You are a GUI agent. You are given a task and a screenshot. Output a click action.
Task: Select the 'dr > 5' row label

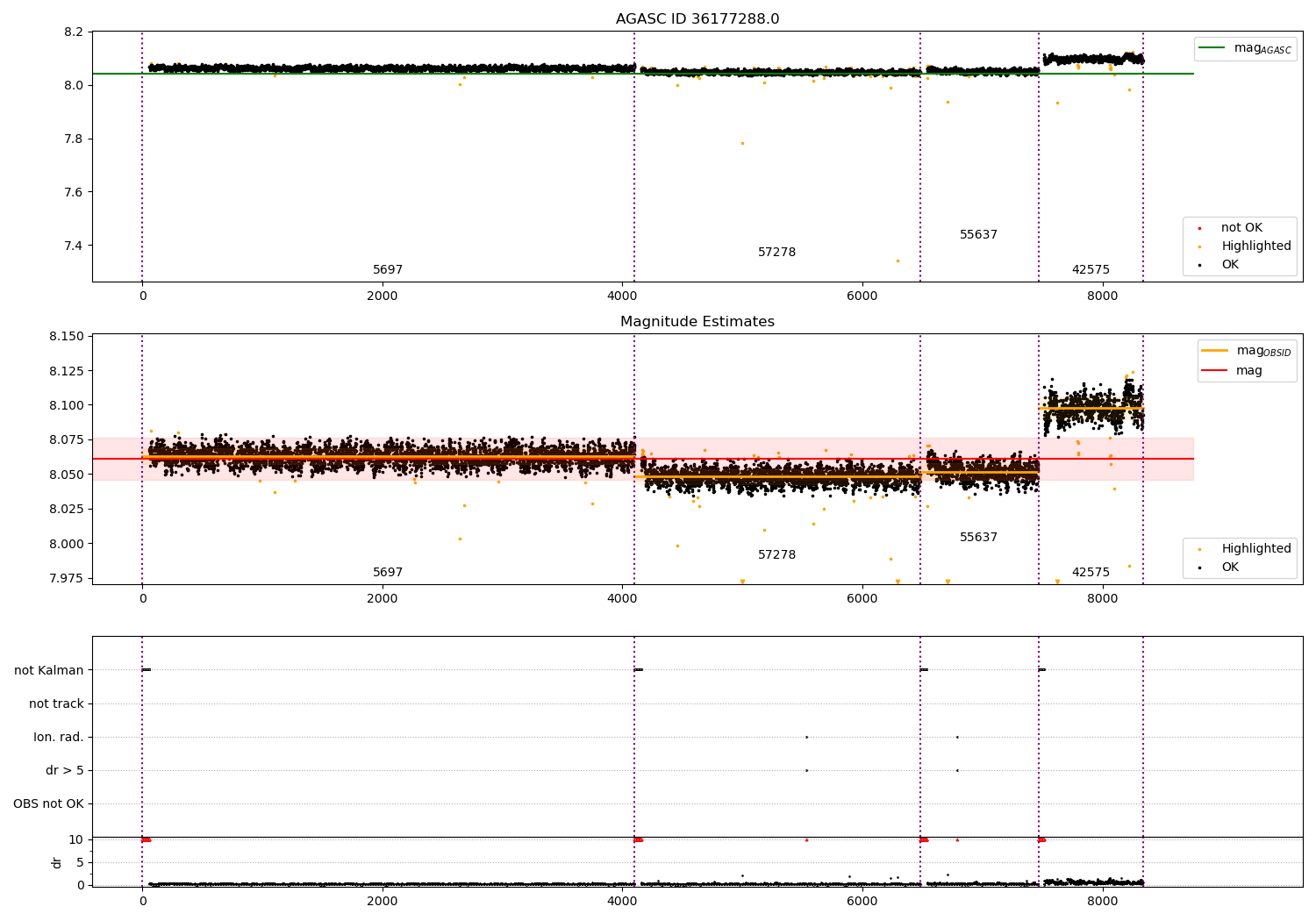click(x=65, y=771)
